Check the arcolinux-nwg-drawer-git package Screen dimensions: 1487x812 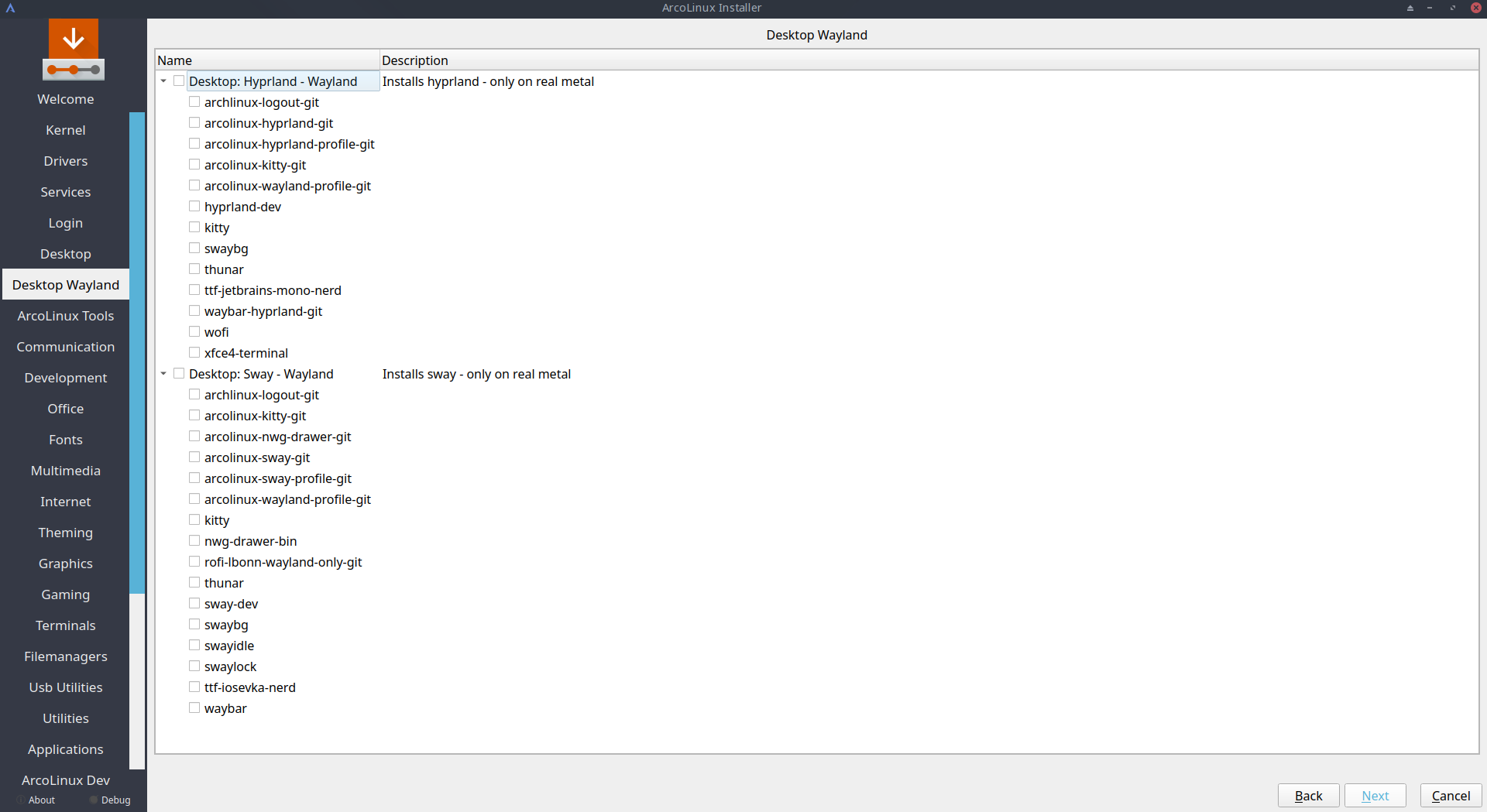tap(194, 437)
